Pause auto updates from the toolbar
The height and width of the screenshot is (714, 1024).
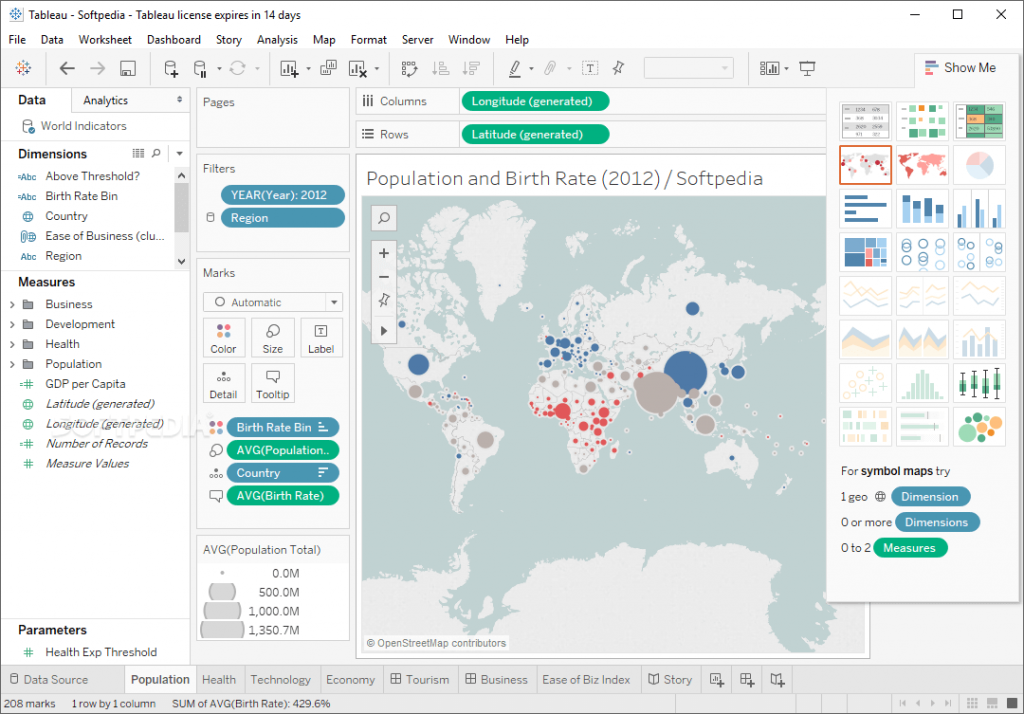point(200,68)
